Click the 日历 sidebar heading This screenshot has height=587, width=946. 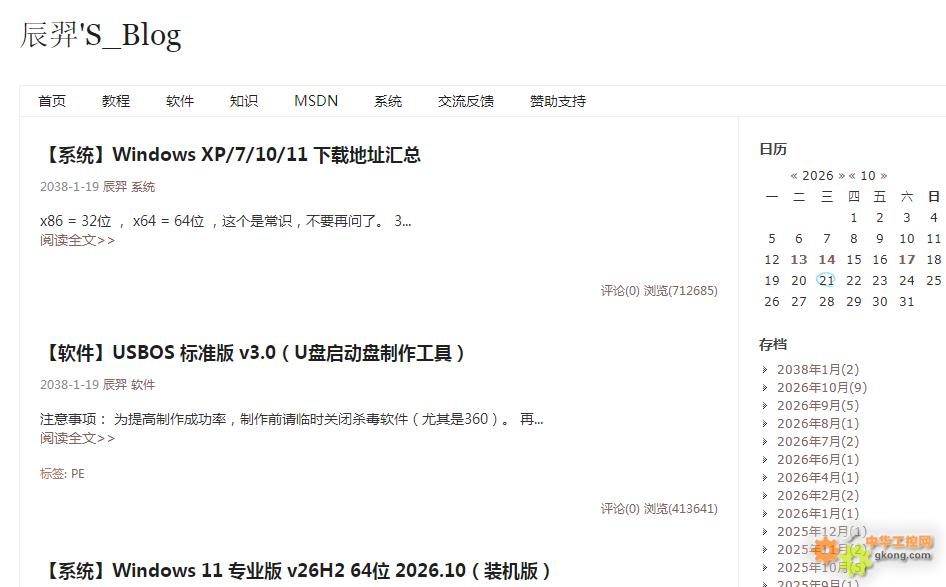click(x=773, y=149)
